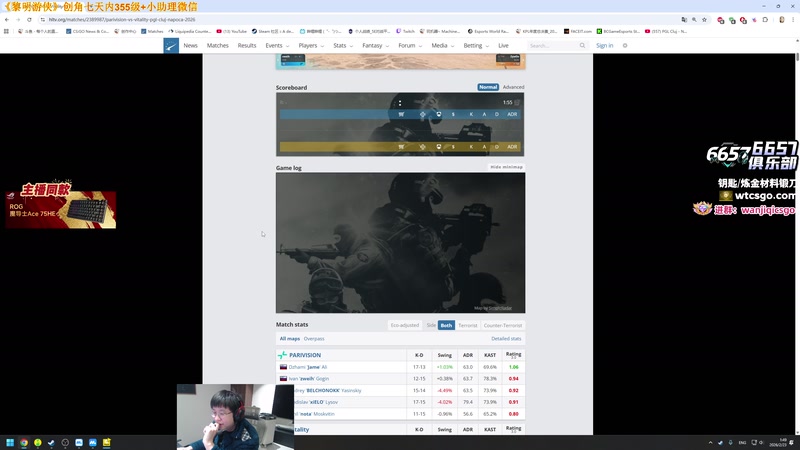The height and width of the screenshot is (450, 800).
Task: Select Both sides in match stats
Action: [x=446, y=325]
